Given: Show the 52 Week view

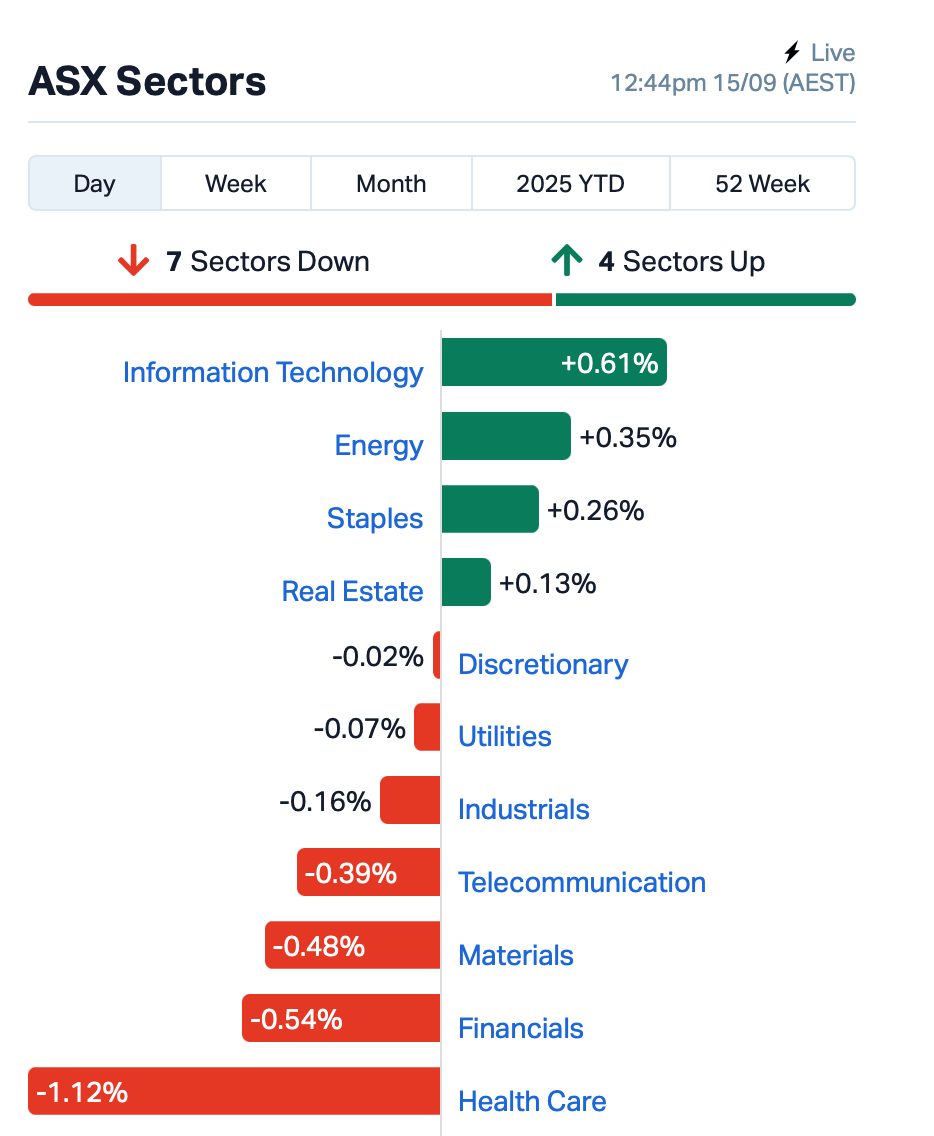Looking at the screenshot, I should [762, 184].
